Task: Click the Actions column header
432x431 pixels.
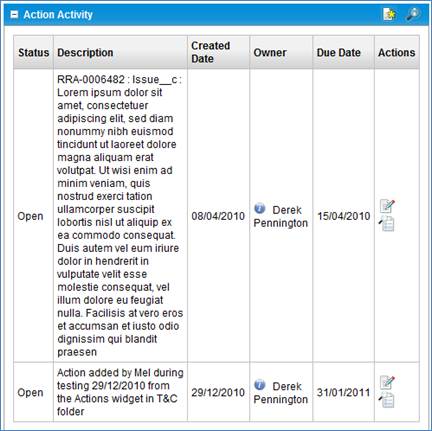Action: 397,53
